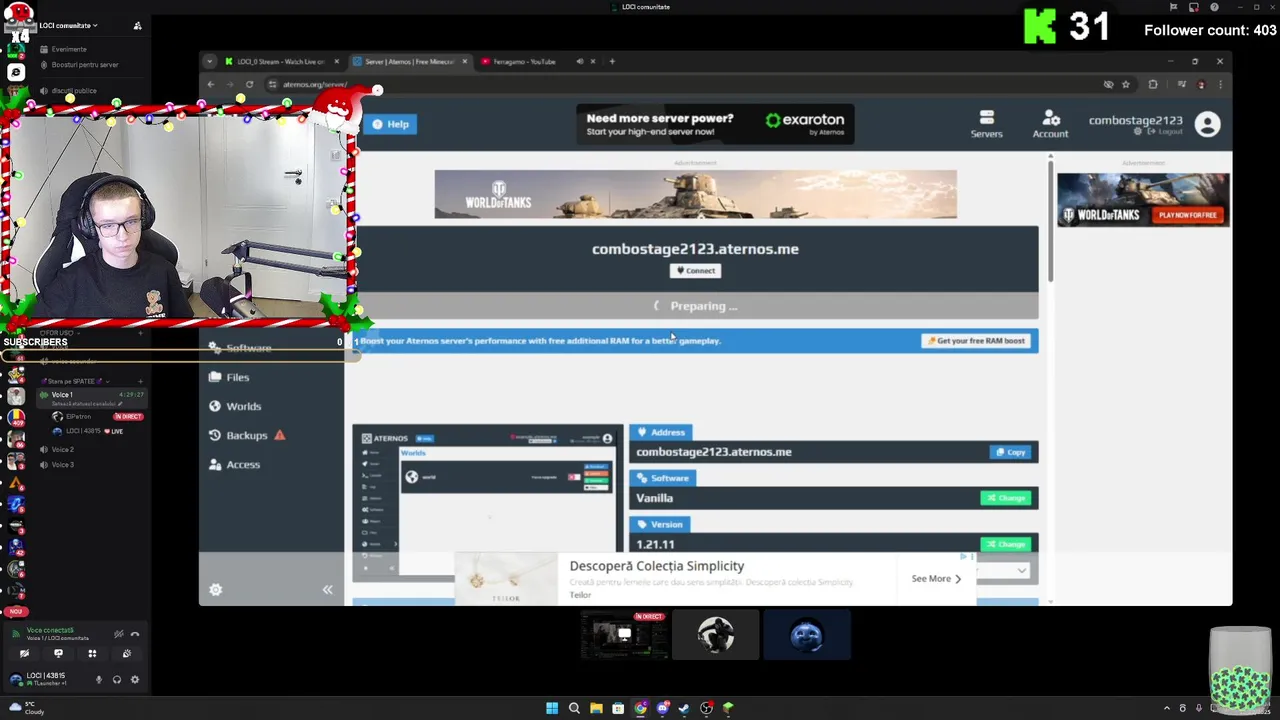
Task: Click the invite people icon in Discord
Action: pyautogui.click(x=138, y=25)
